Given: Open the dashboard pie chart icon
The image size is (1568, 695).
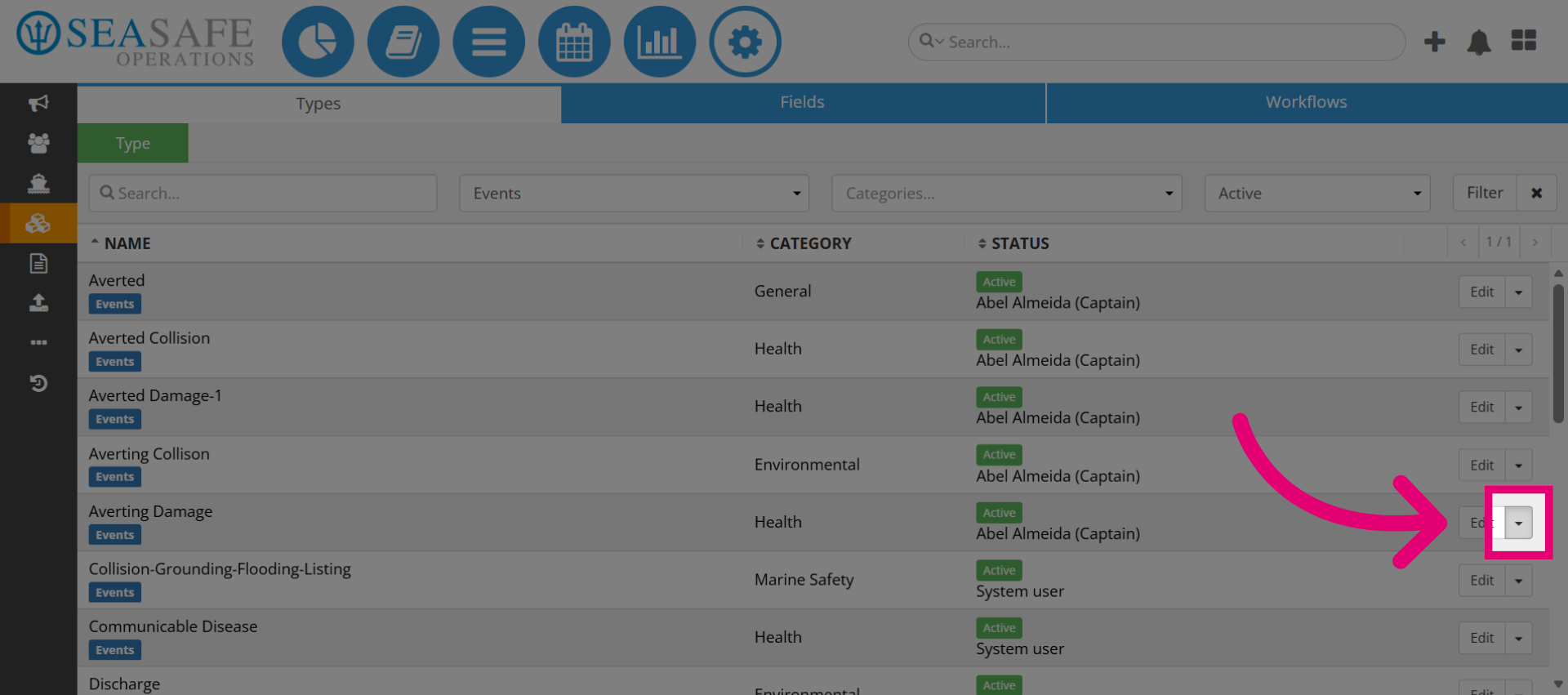Looking at the screenshot, I should (318, 42).
